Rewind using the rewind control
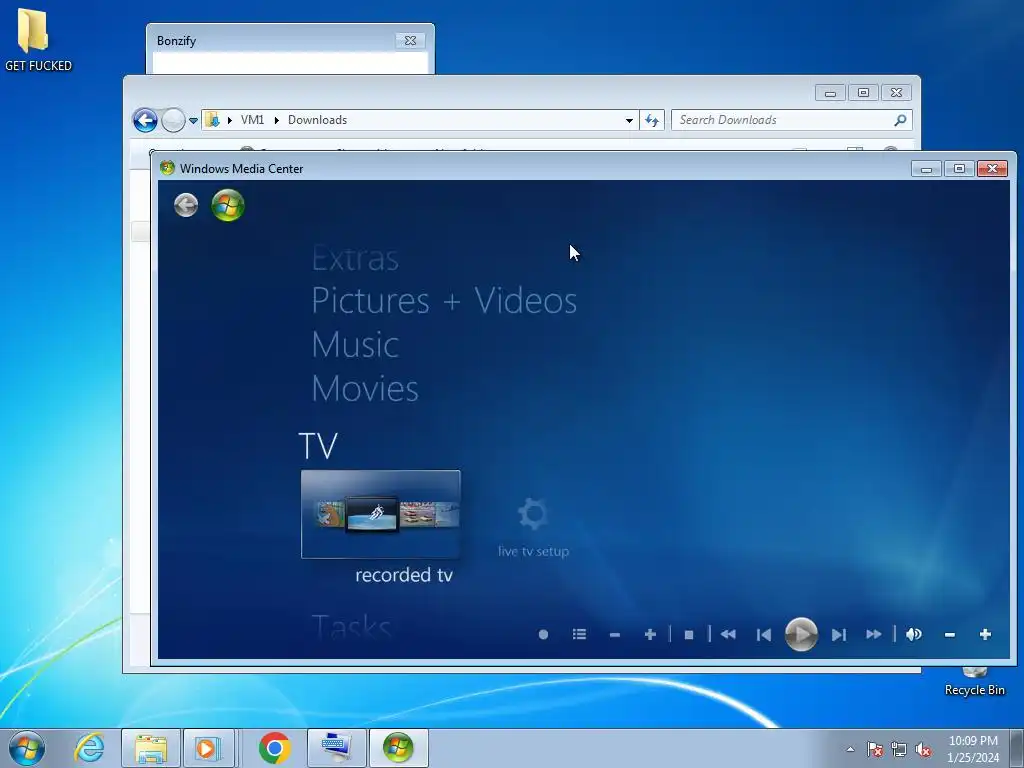1024x768 pixels. [x=728, y=634]
